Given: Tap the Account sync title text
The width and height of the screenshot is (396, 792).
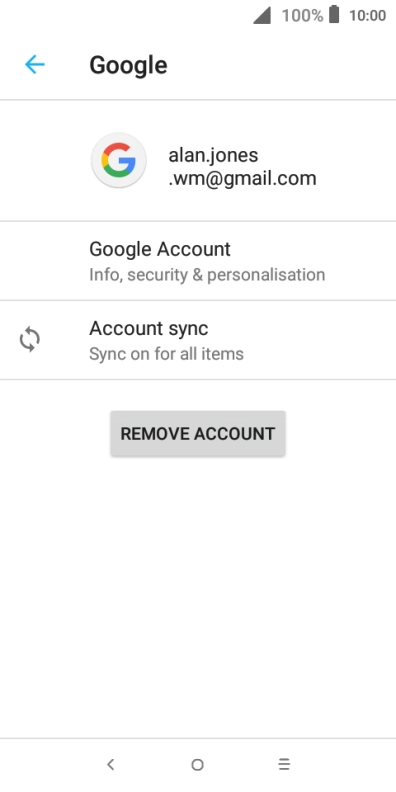Looking at the screenshot, I should pyautogui.click(x=148, y=329).
